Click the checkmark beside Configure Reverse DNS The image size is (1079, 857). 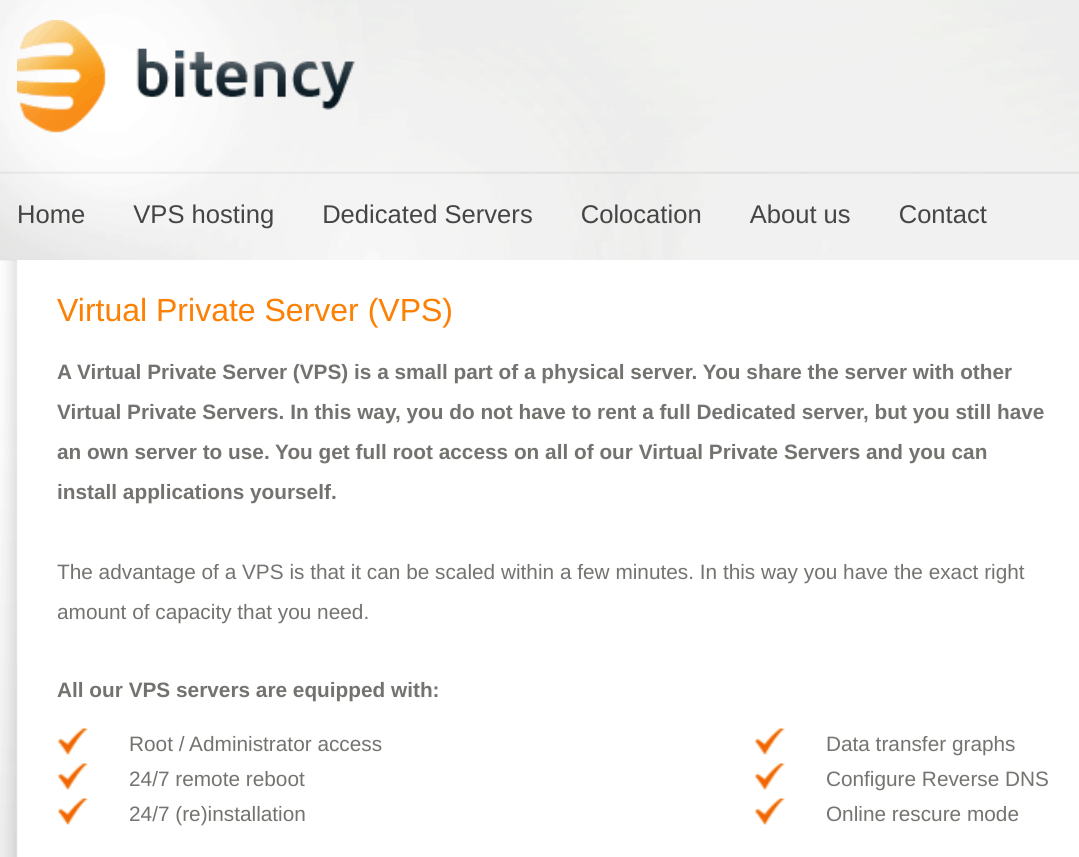click(769, 776)
